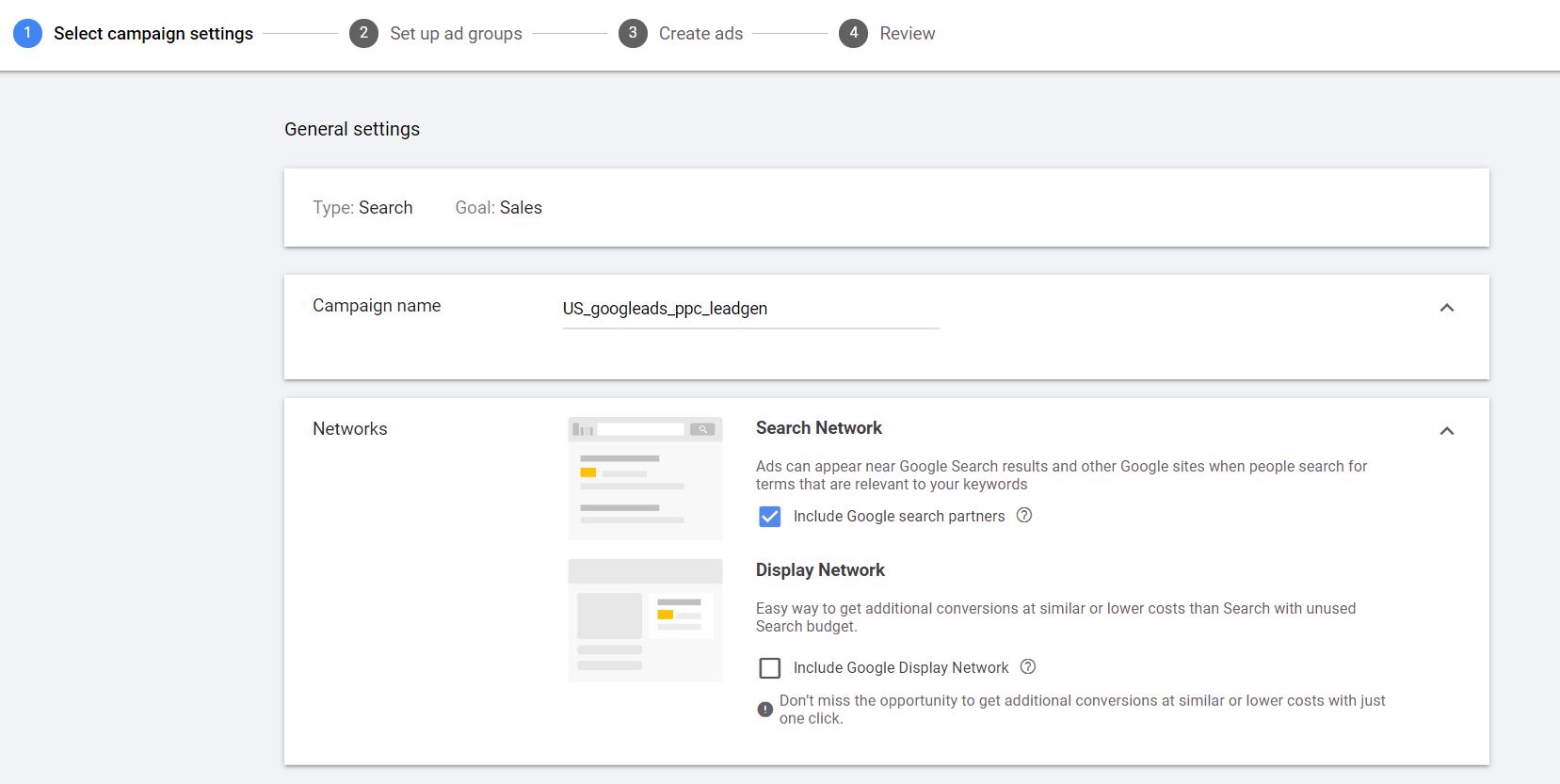1560x784 pixels.
Task: Collapse the Networks section chevron
Action: click(x=1447, y=431)
